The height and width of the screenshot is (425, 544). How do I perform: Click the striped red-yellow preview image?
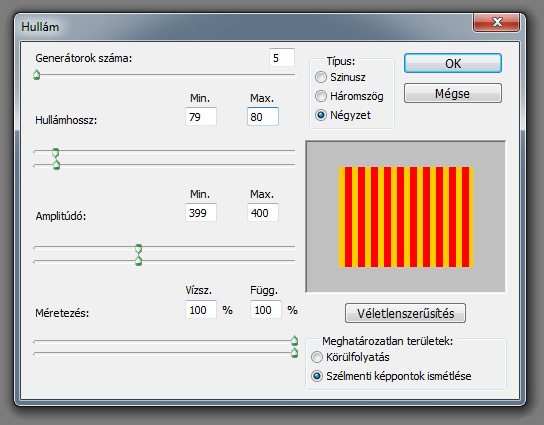pyautogui.click(x=406, y=217)
